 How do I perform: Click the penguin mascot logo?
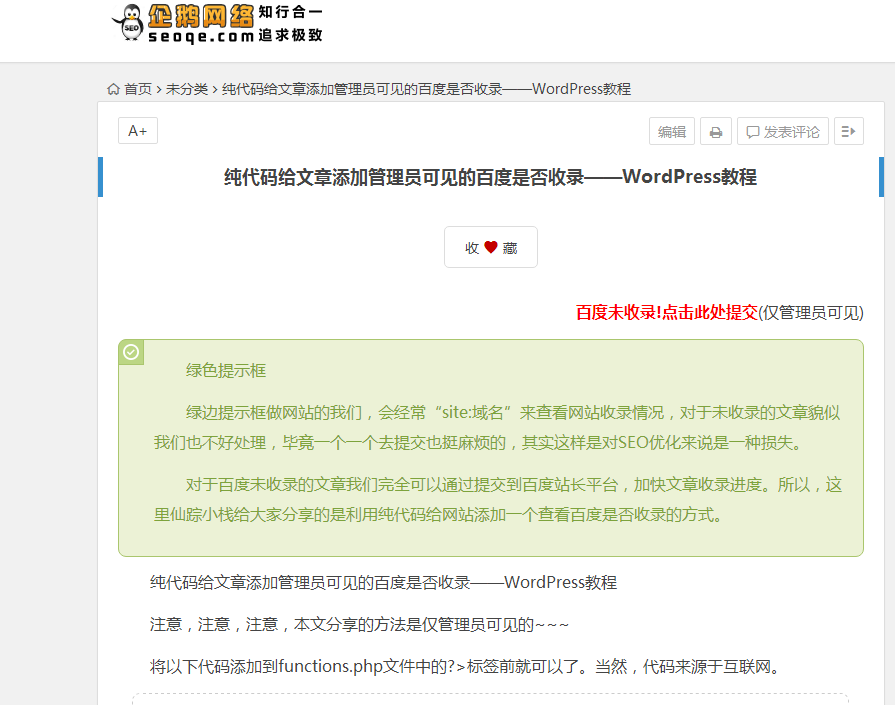(x=128, y=24)
